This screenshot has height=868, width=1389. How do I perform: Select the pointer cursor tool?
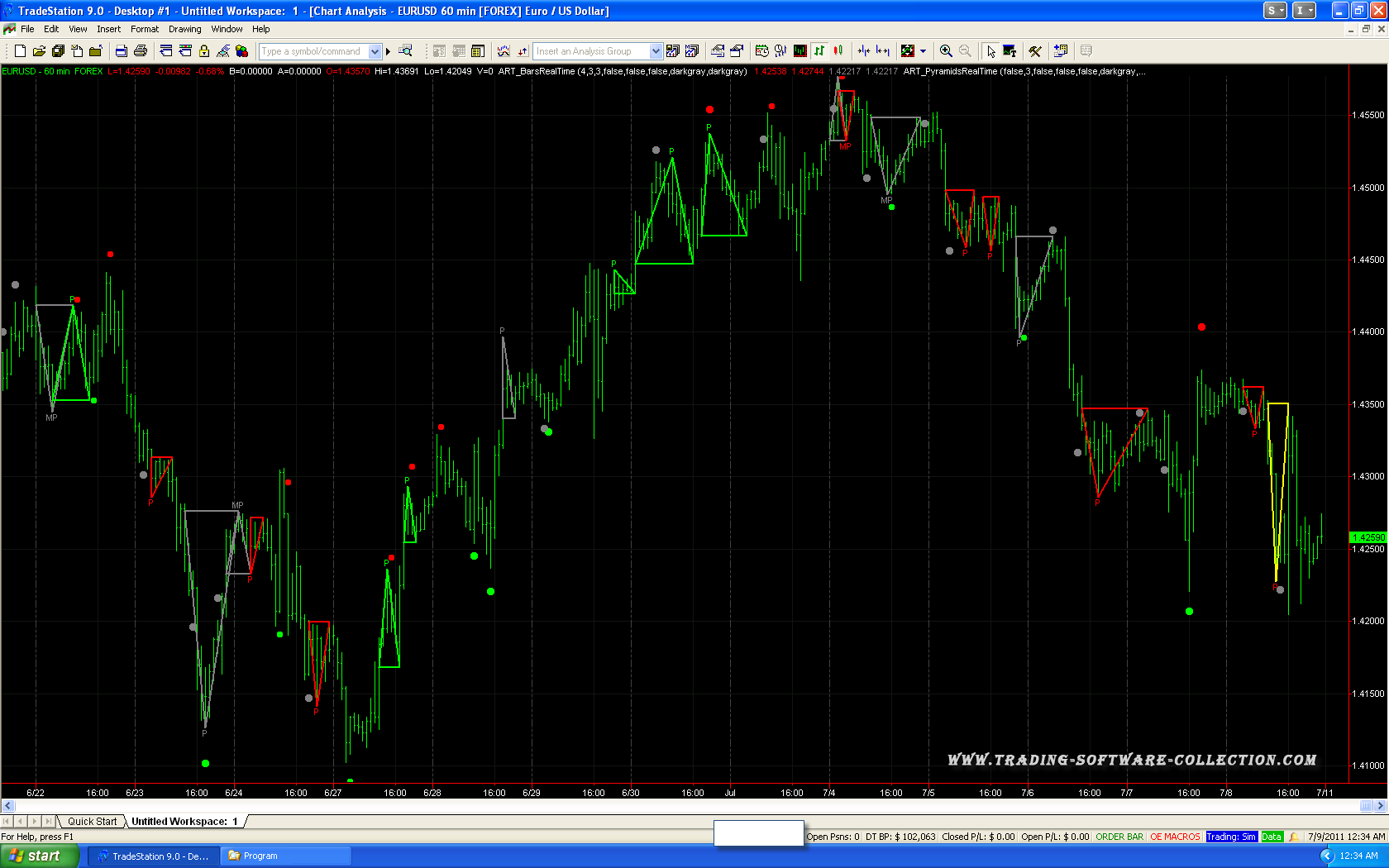[990, 51]
